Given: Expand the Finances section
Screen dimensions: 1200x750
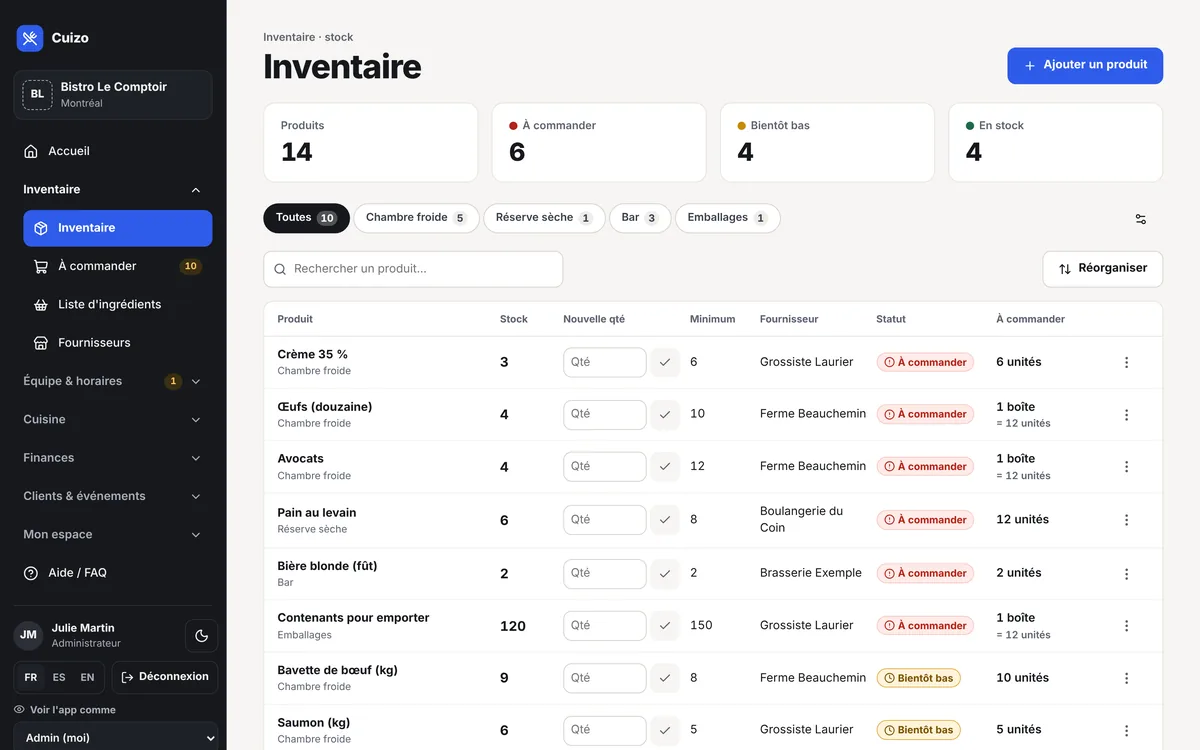Looking at the screenshot, I should tap(113, 458).
